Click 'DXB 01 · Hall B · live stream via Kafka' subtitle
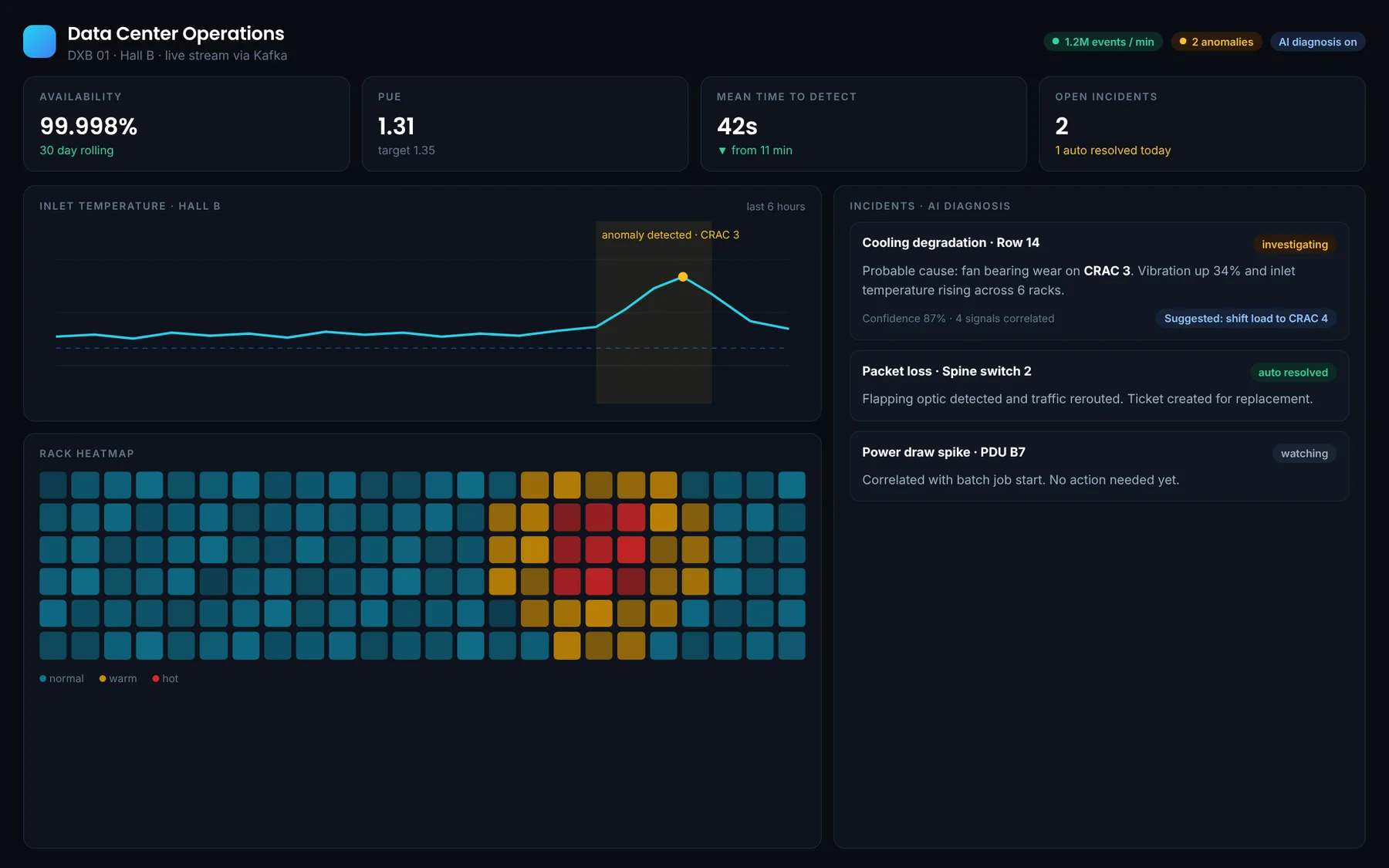1389x868 pixels. (177, 56)
